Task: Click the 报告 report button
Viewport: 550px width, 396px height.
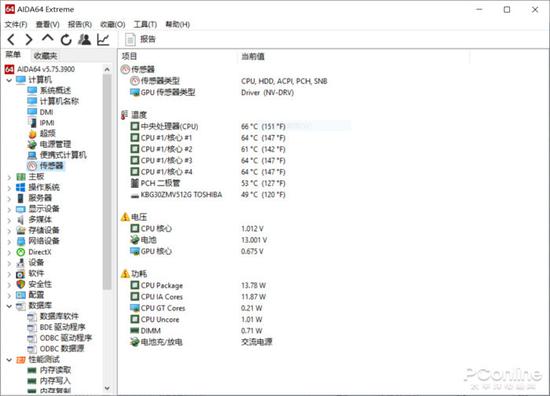Action: coord(140,39)
